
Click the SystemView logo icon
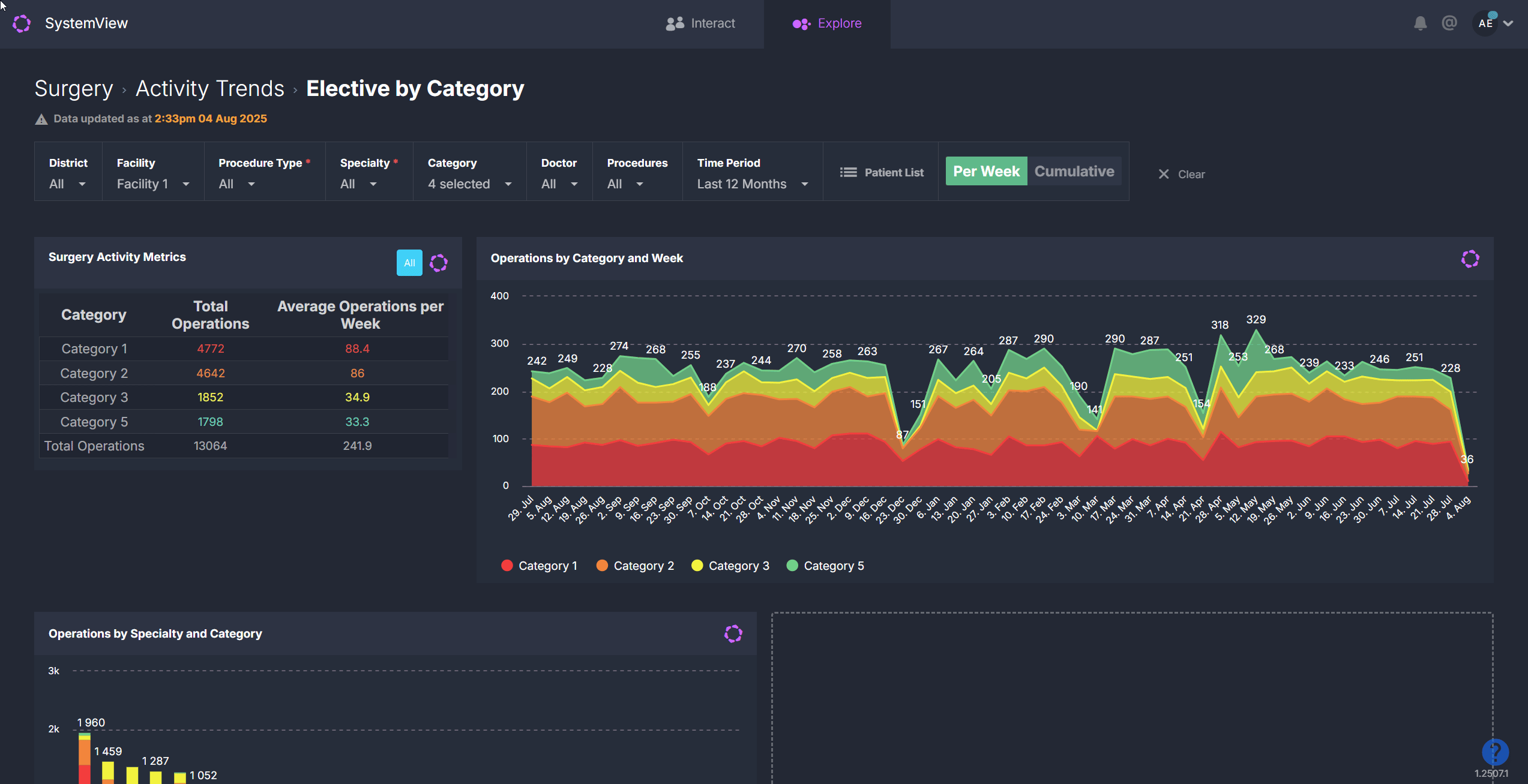tap(22, 23)
